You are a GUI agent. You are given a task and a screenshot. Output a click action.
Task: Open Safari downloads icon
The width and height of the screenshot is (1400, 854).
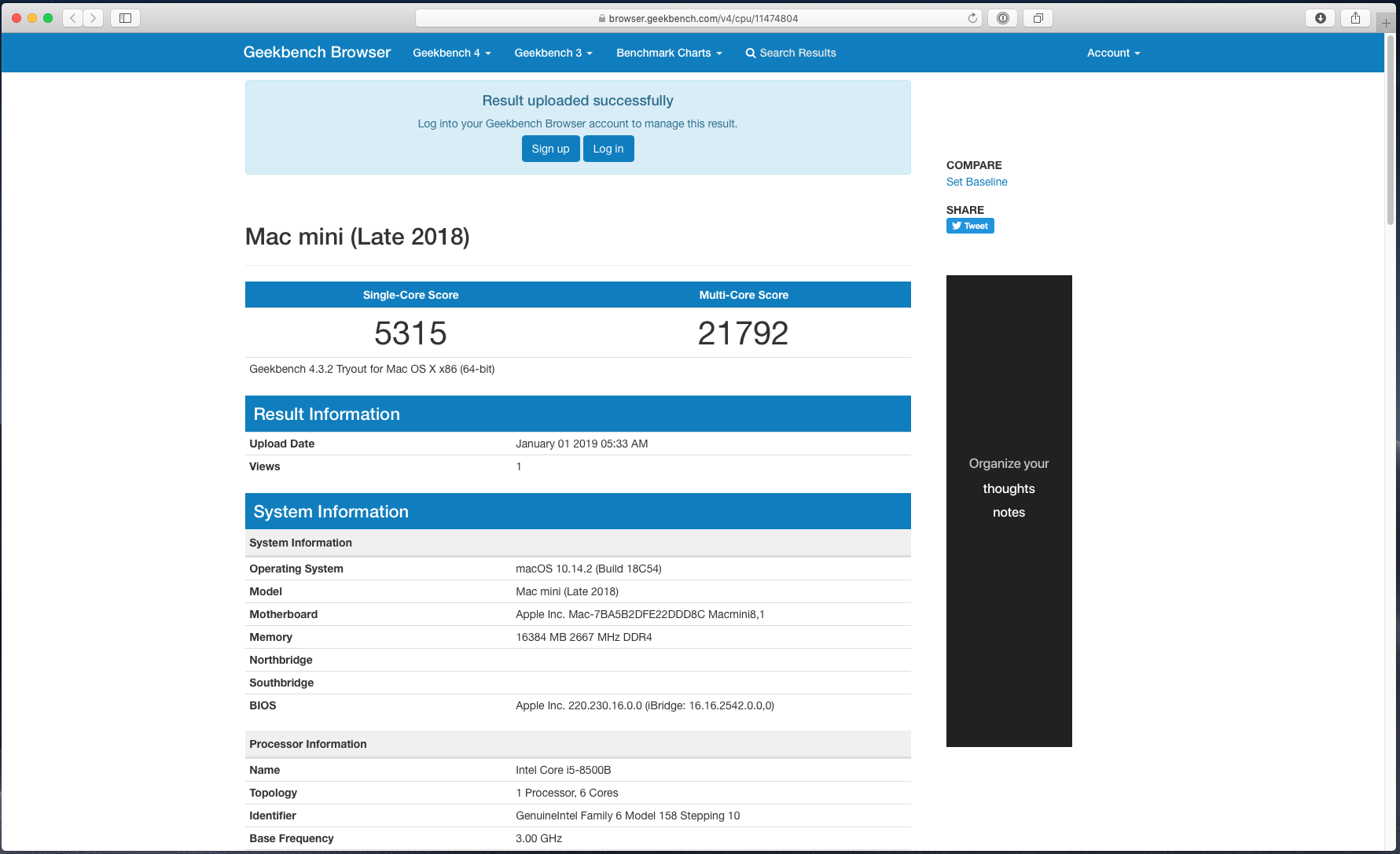coord(1321,18)
